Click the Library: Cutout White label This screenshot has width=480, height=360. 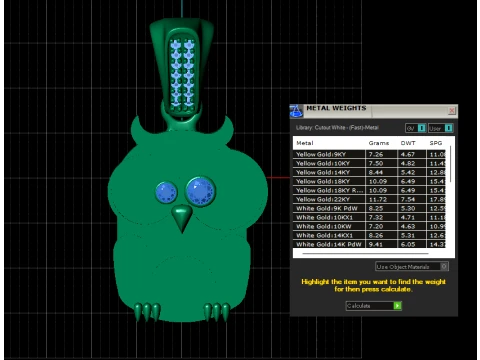click(337, 128)
